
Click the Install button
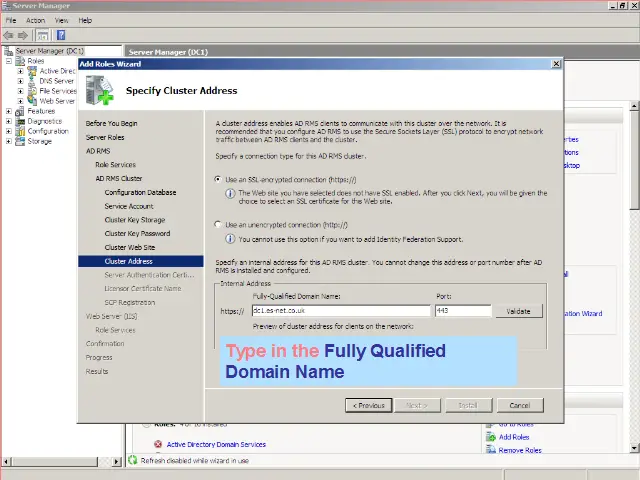coord(469,405)
